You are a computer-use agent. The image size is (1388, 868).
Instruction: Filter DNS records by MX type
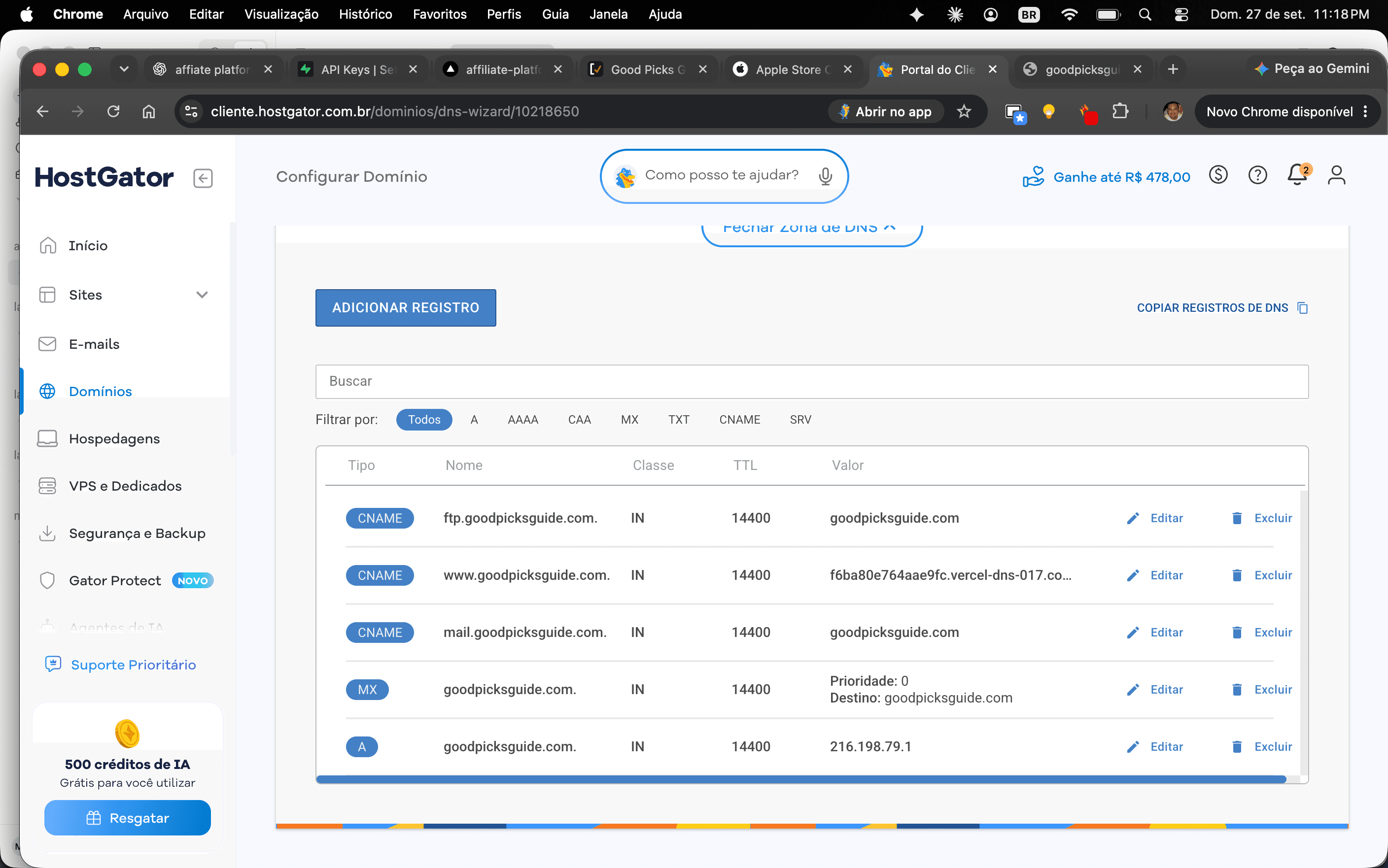pyautogui.click(x=629, y=420)
